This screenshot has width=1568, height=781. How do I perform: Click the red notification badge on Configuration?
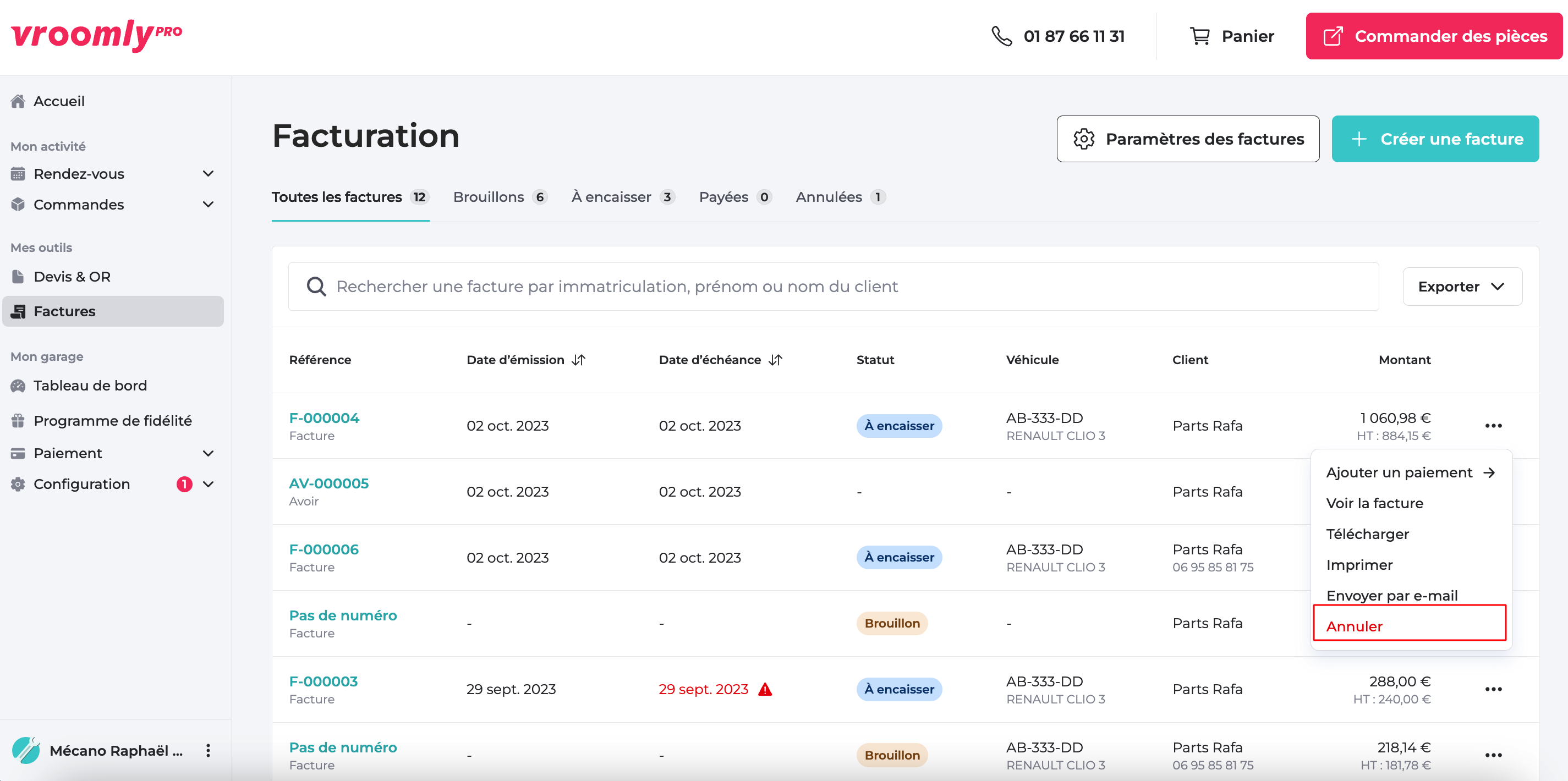[184, 485]
